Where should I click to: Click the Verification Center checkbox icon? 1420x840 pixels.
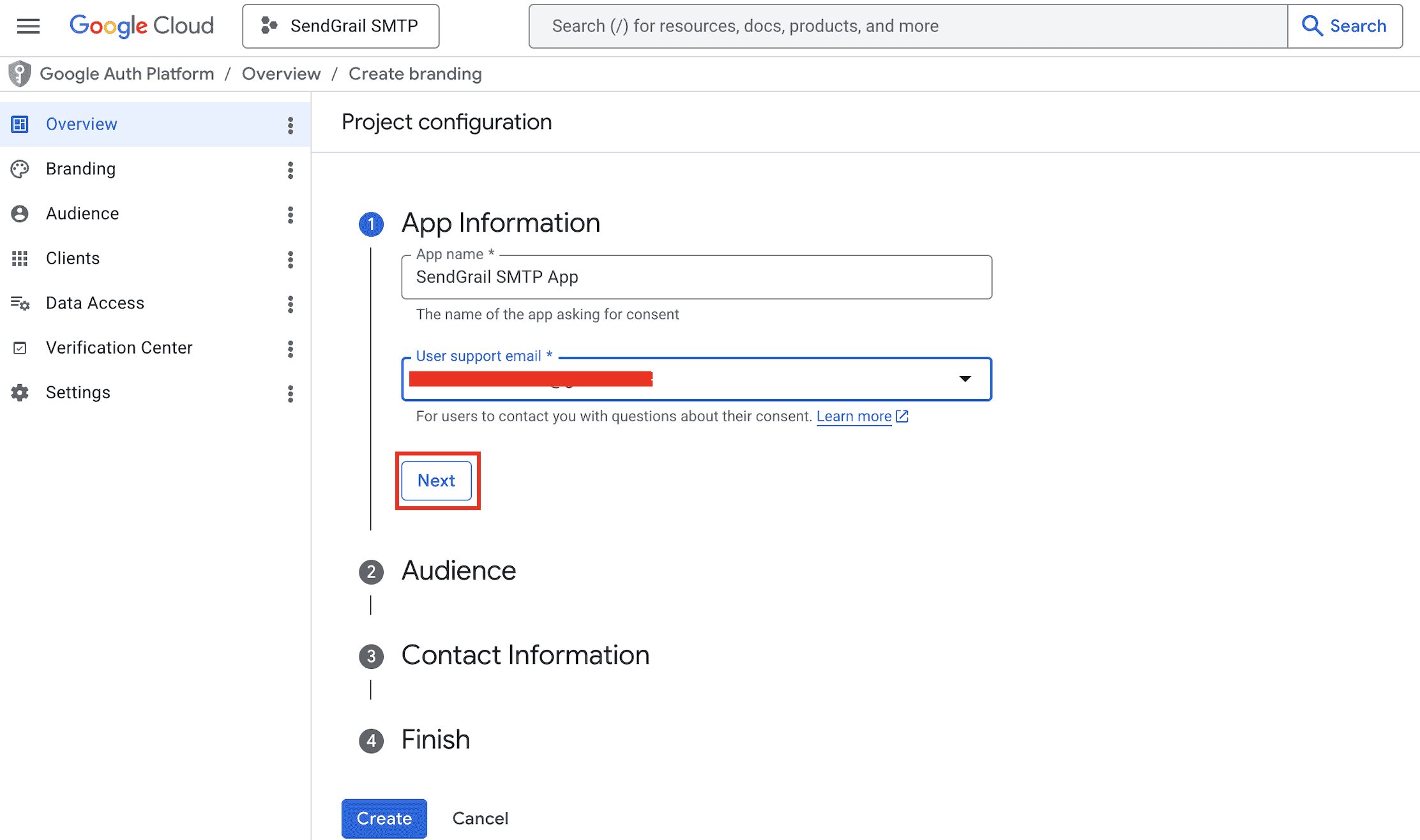point(20,348)
